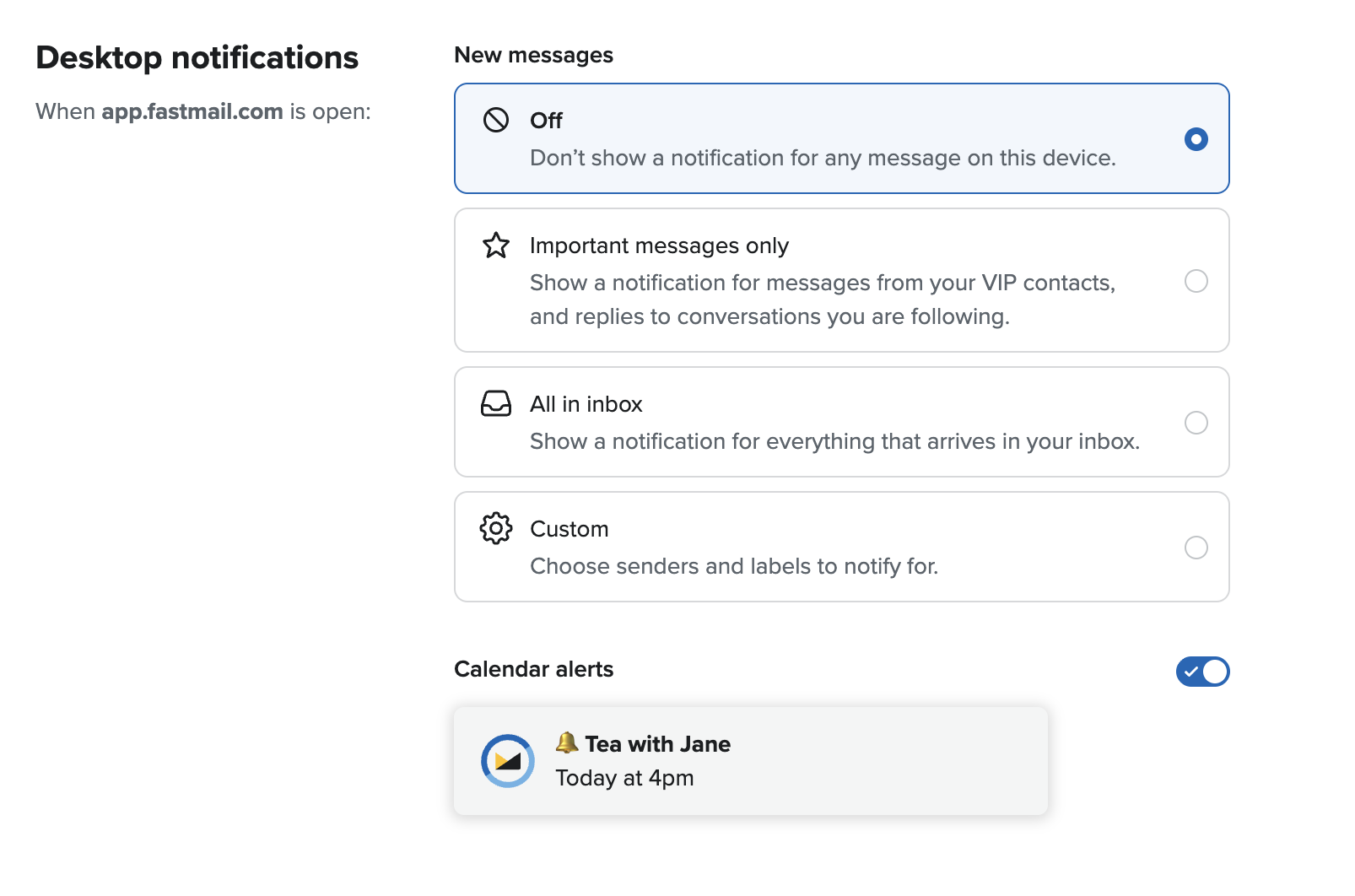The image size is (1355, 896).
Task: Click the inbox tray icon
Action: (496, 403)
